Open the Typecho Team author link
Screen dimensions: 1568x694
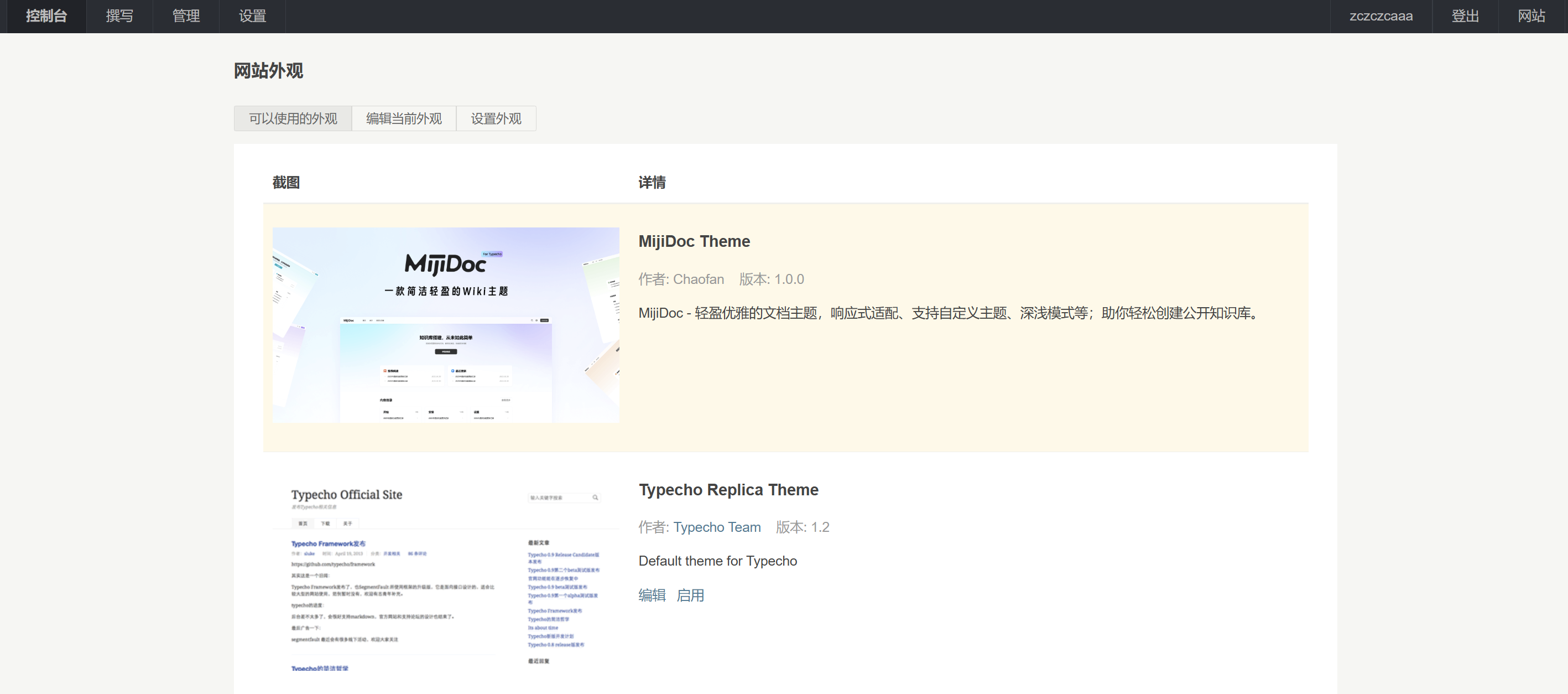click(x=716, y=527)
